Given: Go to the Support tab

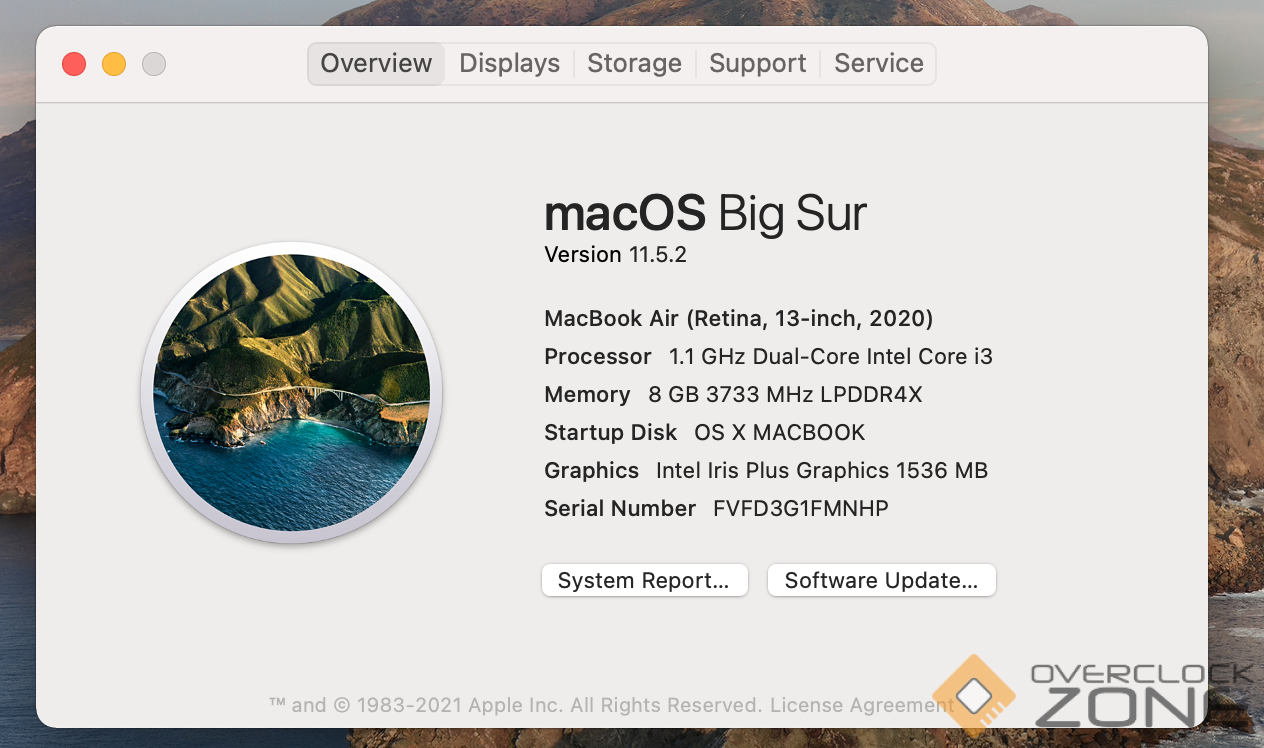Looking at the screenshot, I should pos(757,64).
